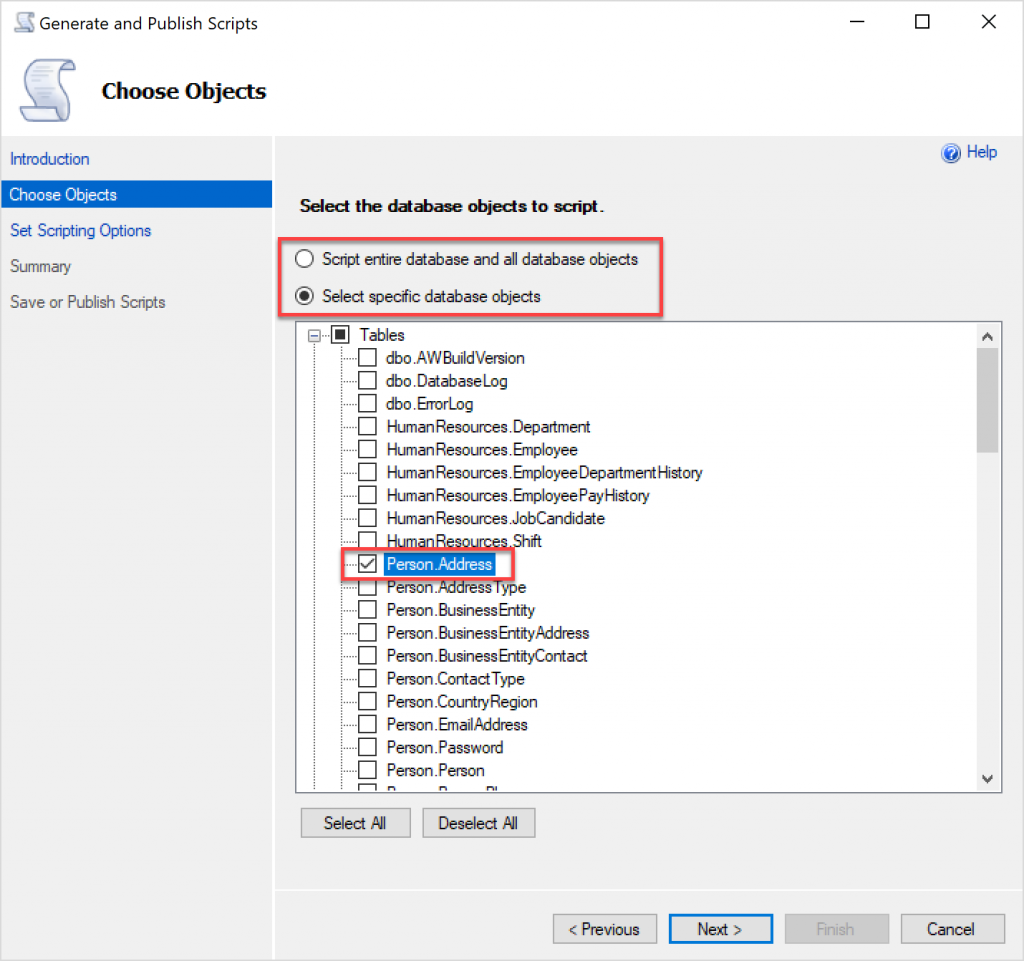Click the large scroll icon beside Choose Objects
This screenshot has width=1024, height=961.
pos(48,90)
